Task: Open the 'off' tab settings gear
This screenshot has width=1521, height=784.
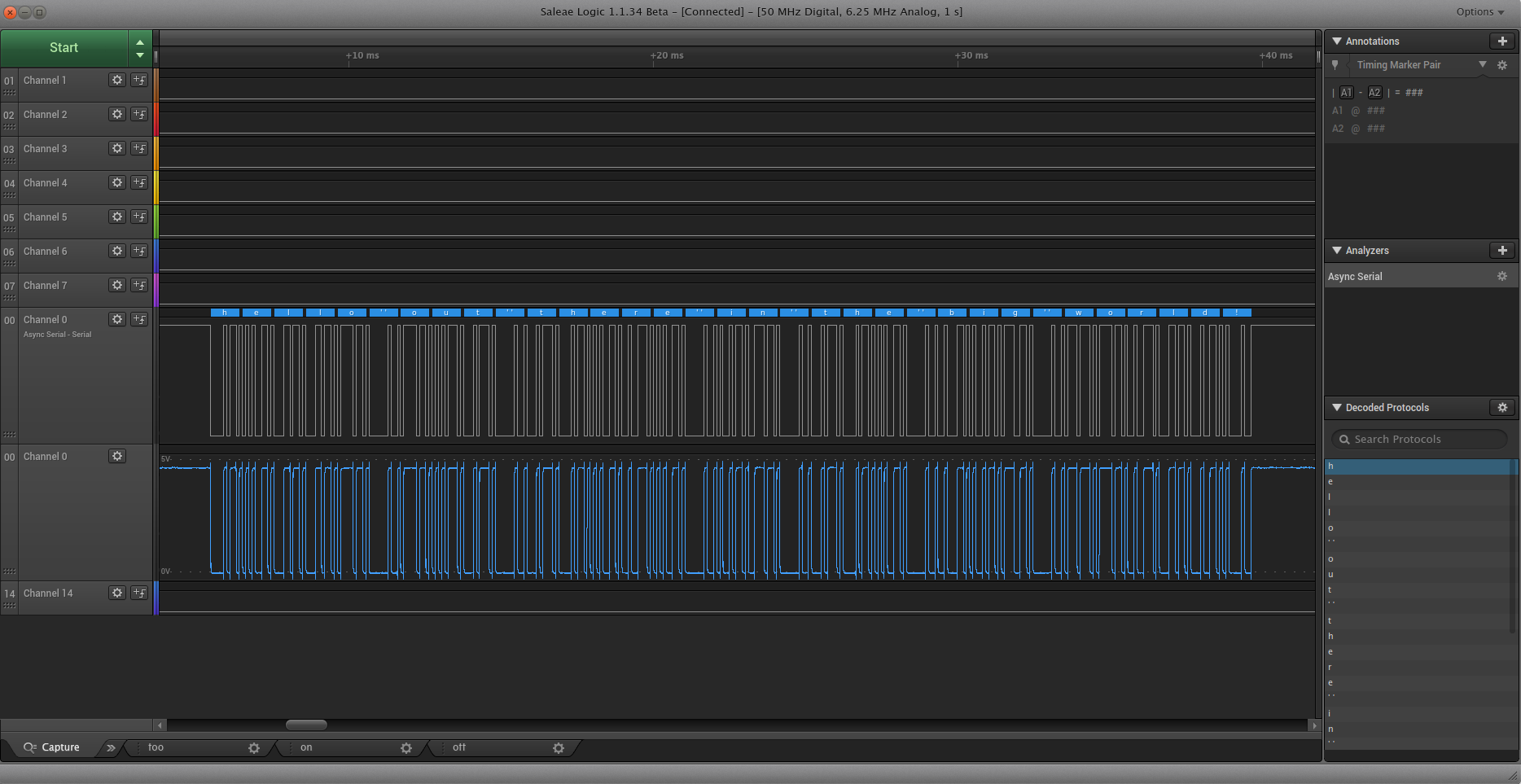Action: pyautogui.click(x=559, y=748)
